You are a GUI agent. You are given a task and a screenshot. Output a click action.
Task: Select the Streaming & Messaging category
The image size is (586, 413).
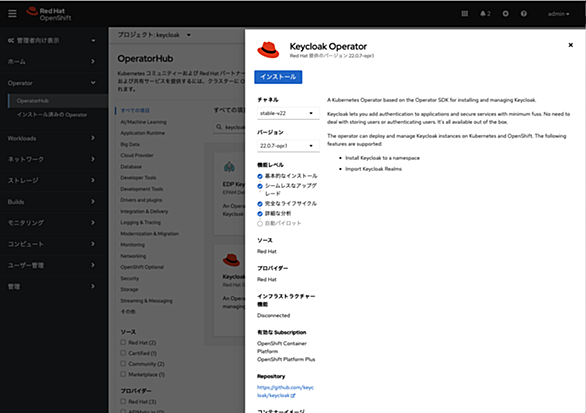(146, 300)
